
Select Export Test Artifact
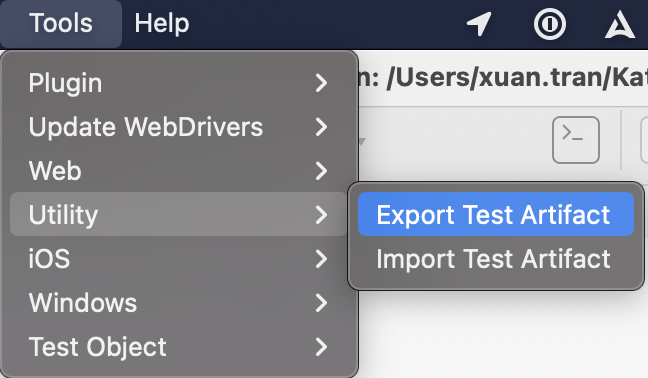tap(496, 214)
